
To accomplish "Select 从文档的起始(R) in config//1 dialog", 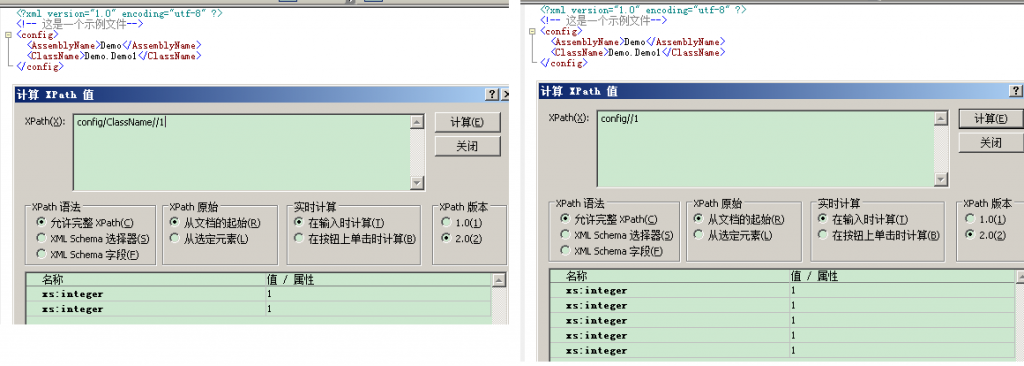I will (739, 220).
